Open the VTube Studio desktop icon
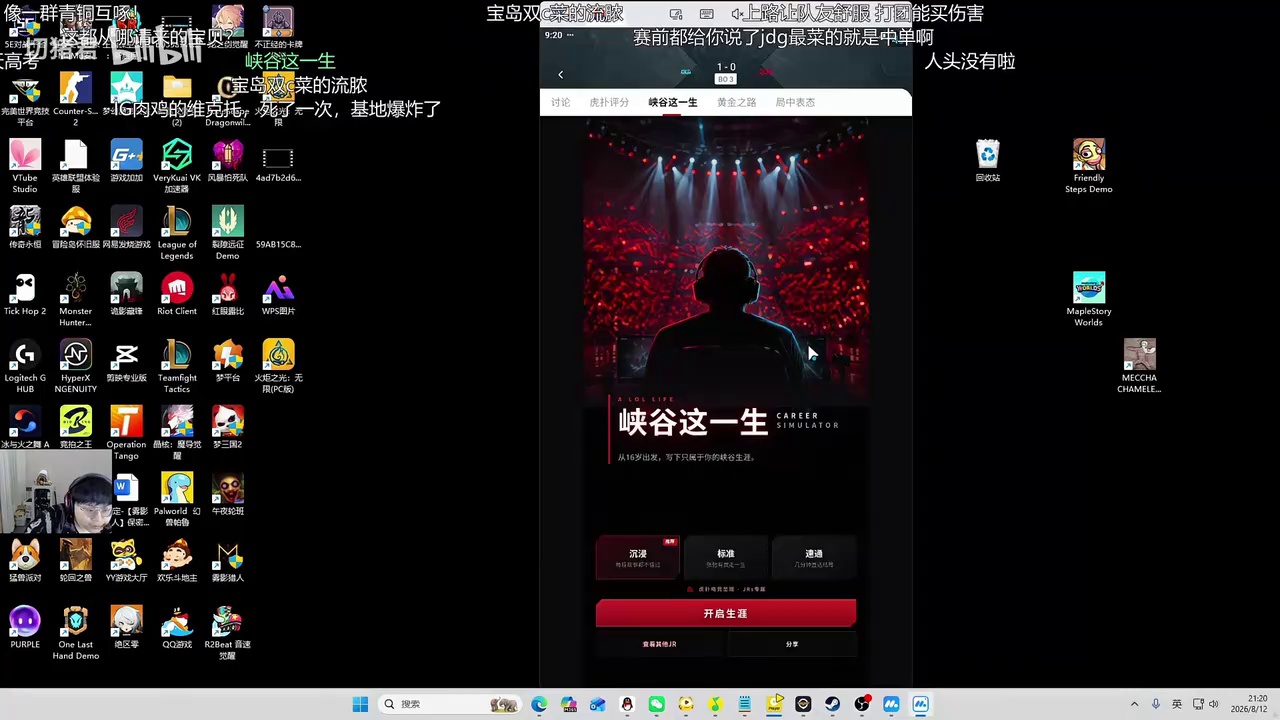This screenshot has width=1280, height=720. tap(25, 166)
